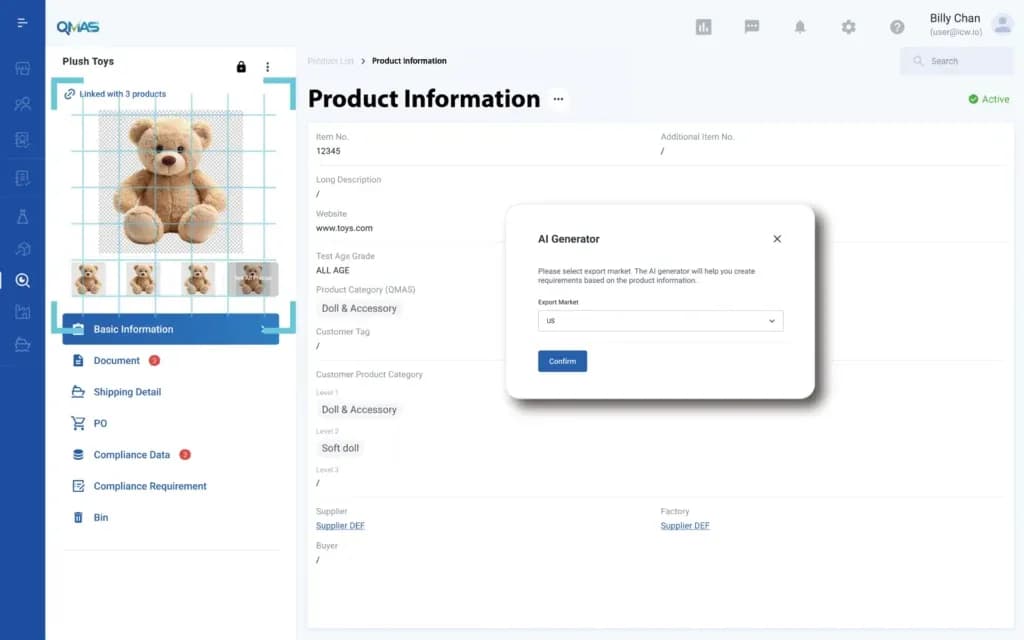Click the www.toys.com website text
The image size is (1024, 640).
(x=344, y=228)
